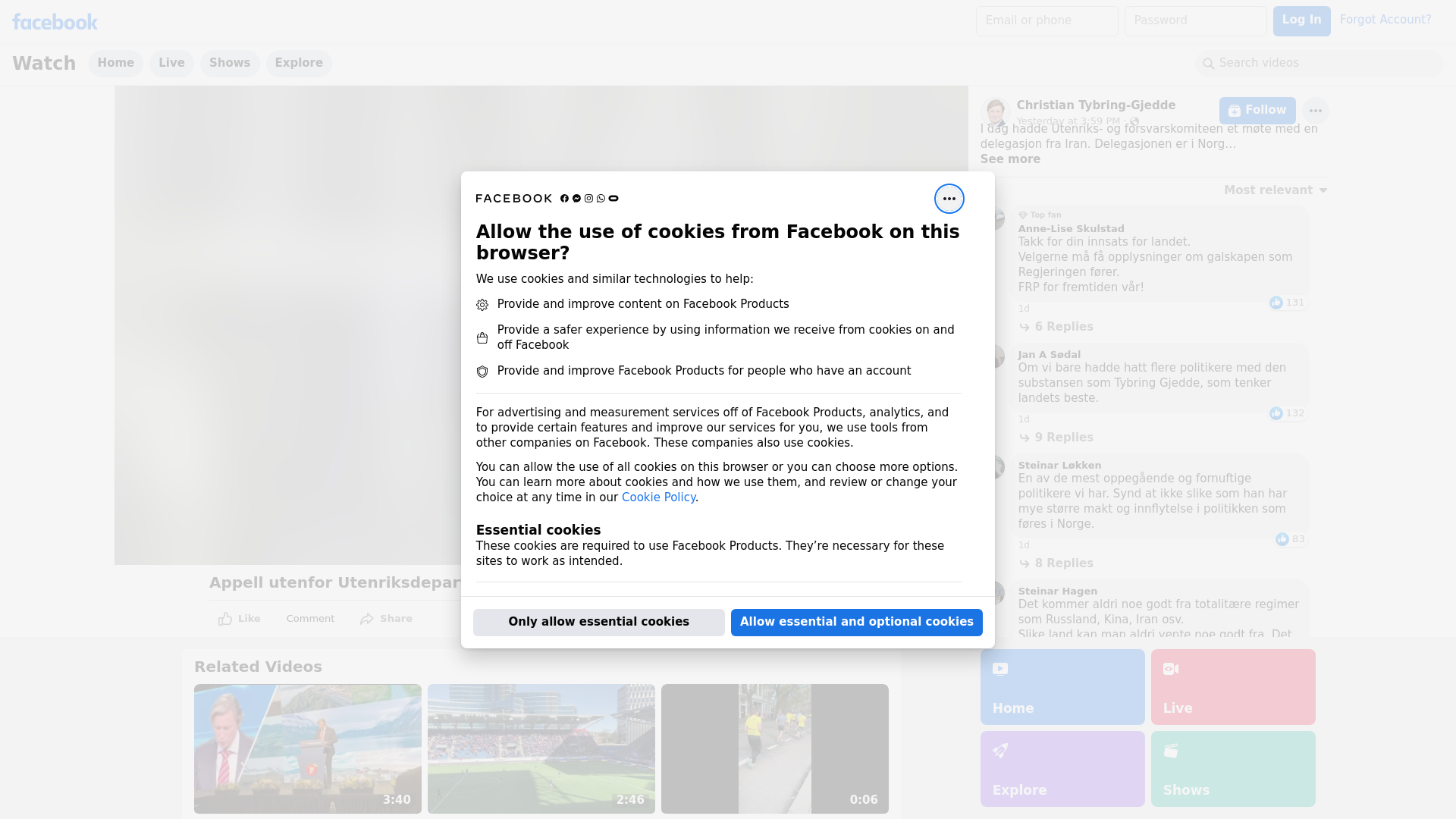
Task: Open Jan A Sødal's commenter name
Action: 1049,354
